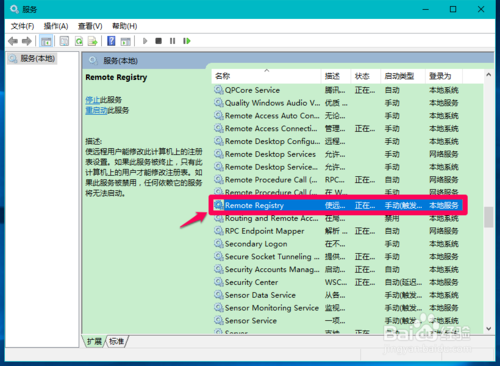Maximize the 服务 window
Image resolution: width=500 pixels, height=366 pixels.
(453, 9)
